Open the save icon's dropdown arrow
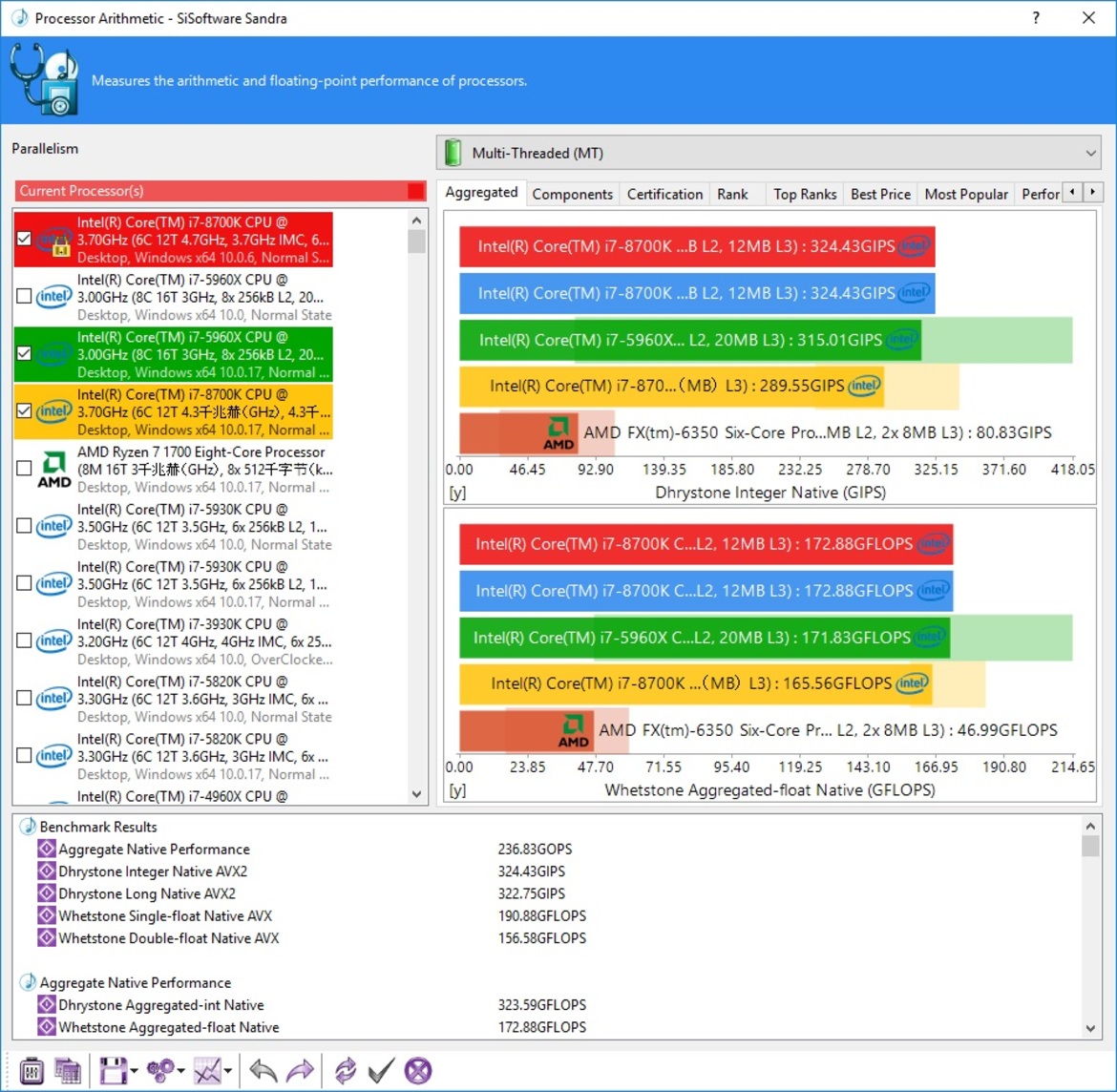Screen dimensions: 1117x1092 click(134, 1071)
